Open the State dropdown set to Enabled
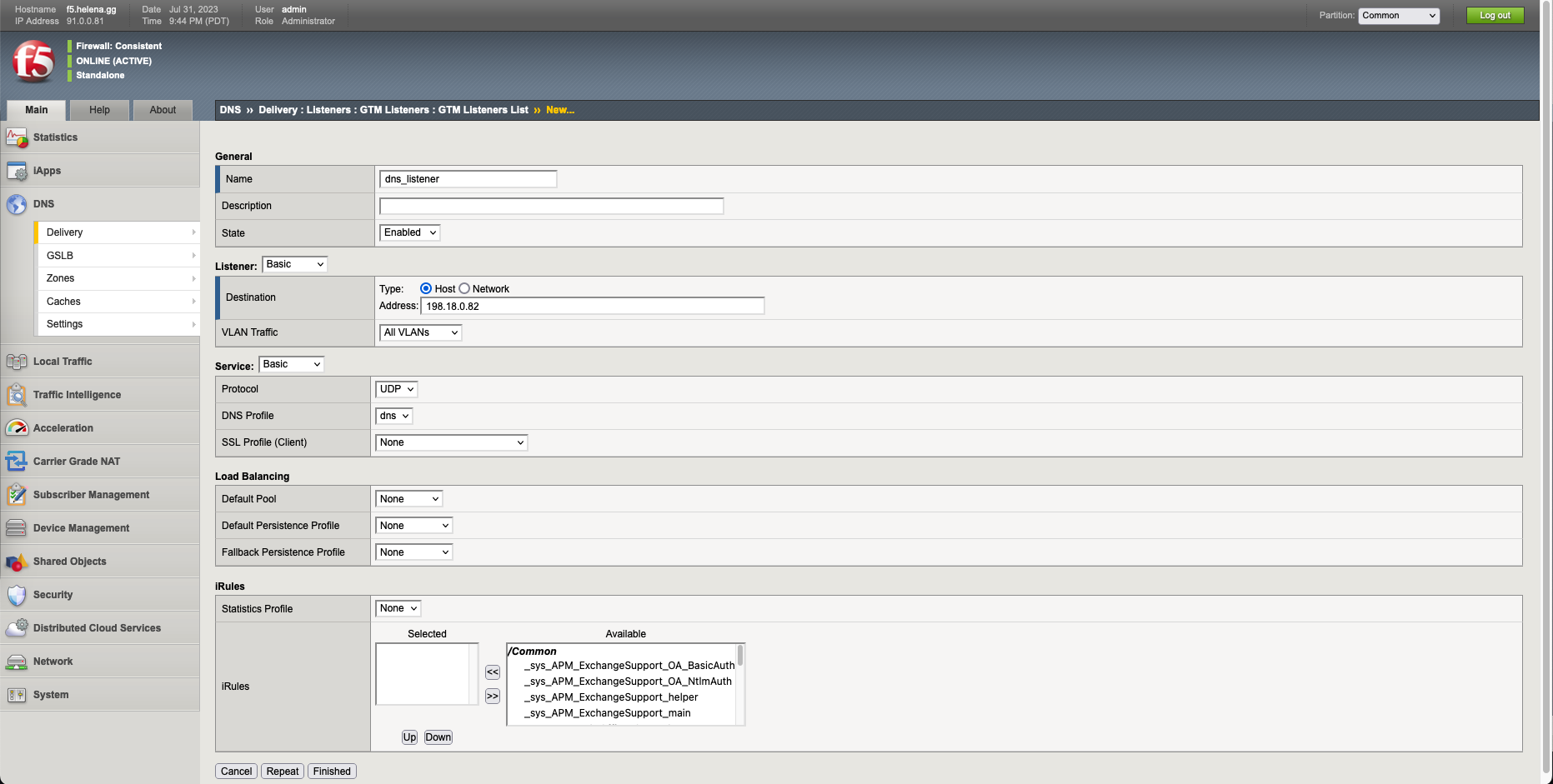The width and height of the screenshot is (1553, 784). 409,232
